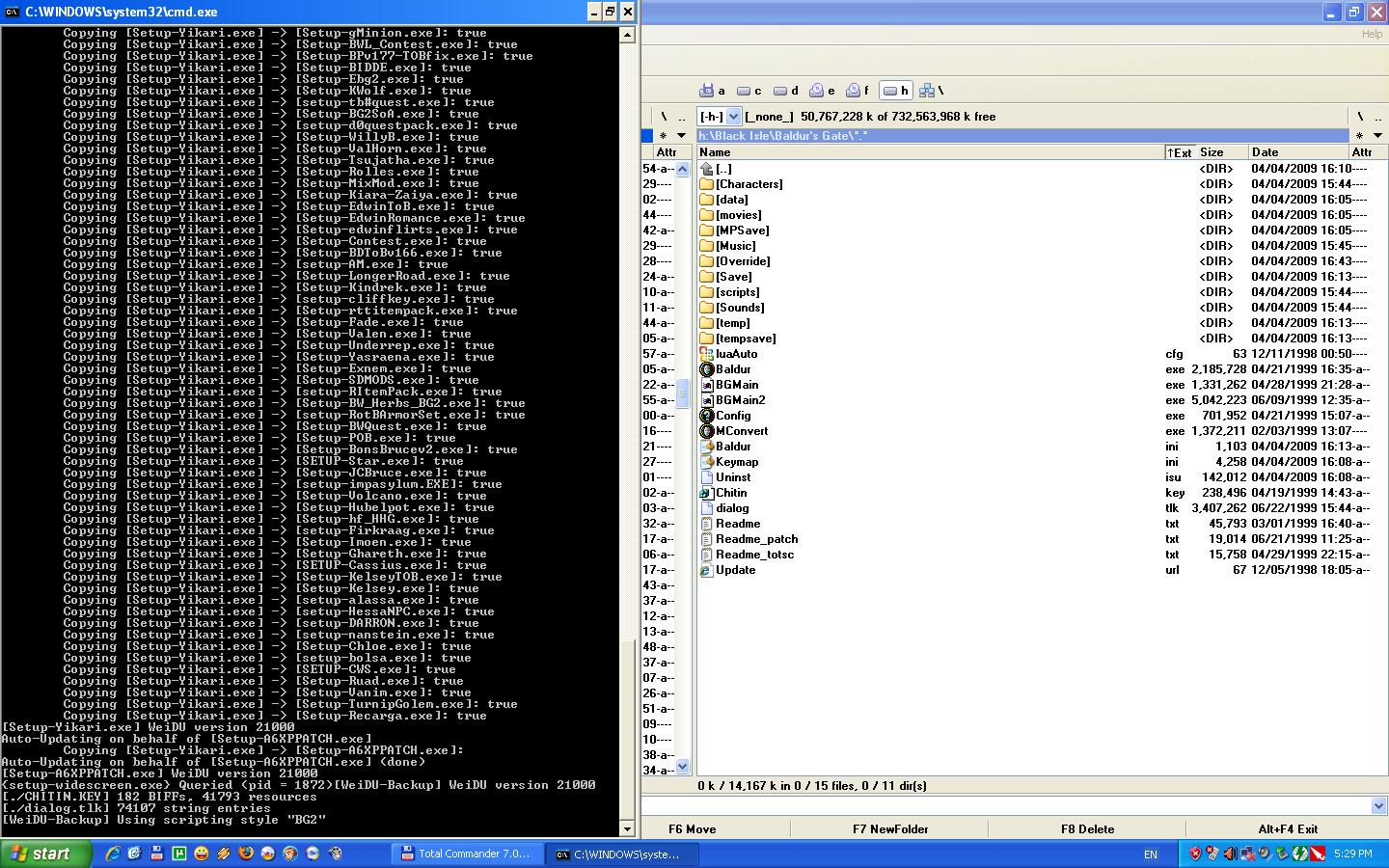The height and width of the screenshot is (868, 1389).
Task: Select drive a floppy button
Action: [x=712, y=91]
